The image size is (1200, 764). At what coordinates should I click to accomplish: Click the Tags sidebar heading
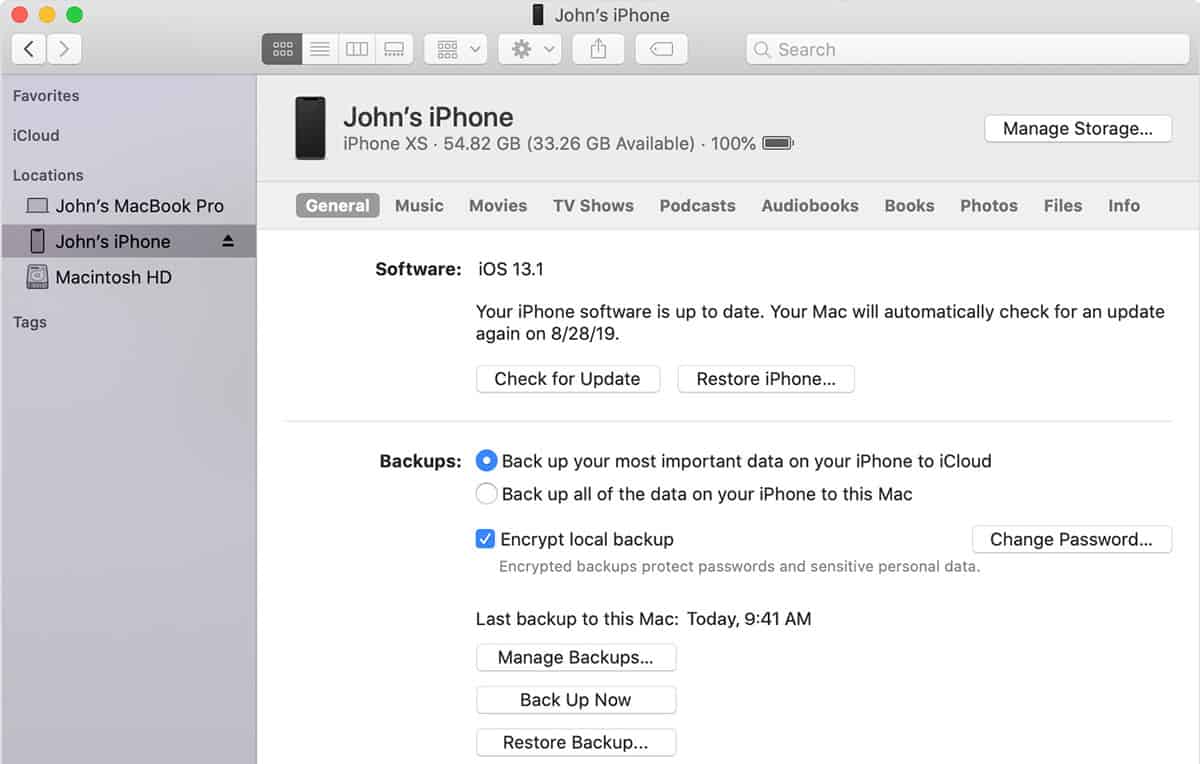pyautogui.click(x=30, y=322)
